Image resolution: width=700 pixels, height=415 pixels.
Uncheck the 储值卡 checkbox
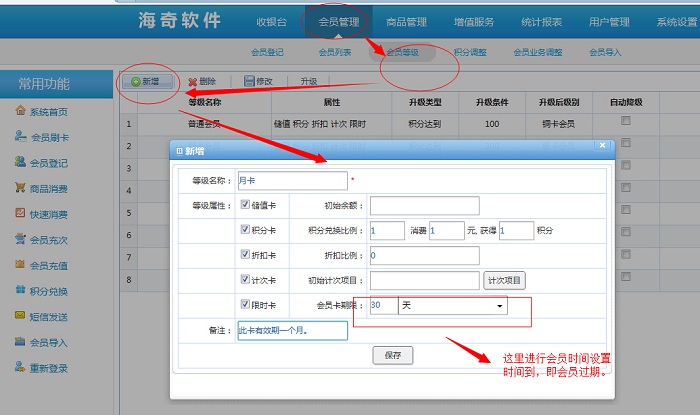click(x=246, y=204)
